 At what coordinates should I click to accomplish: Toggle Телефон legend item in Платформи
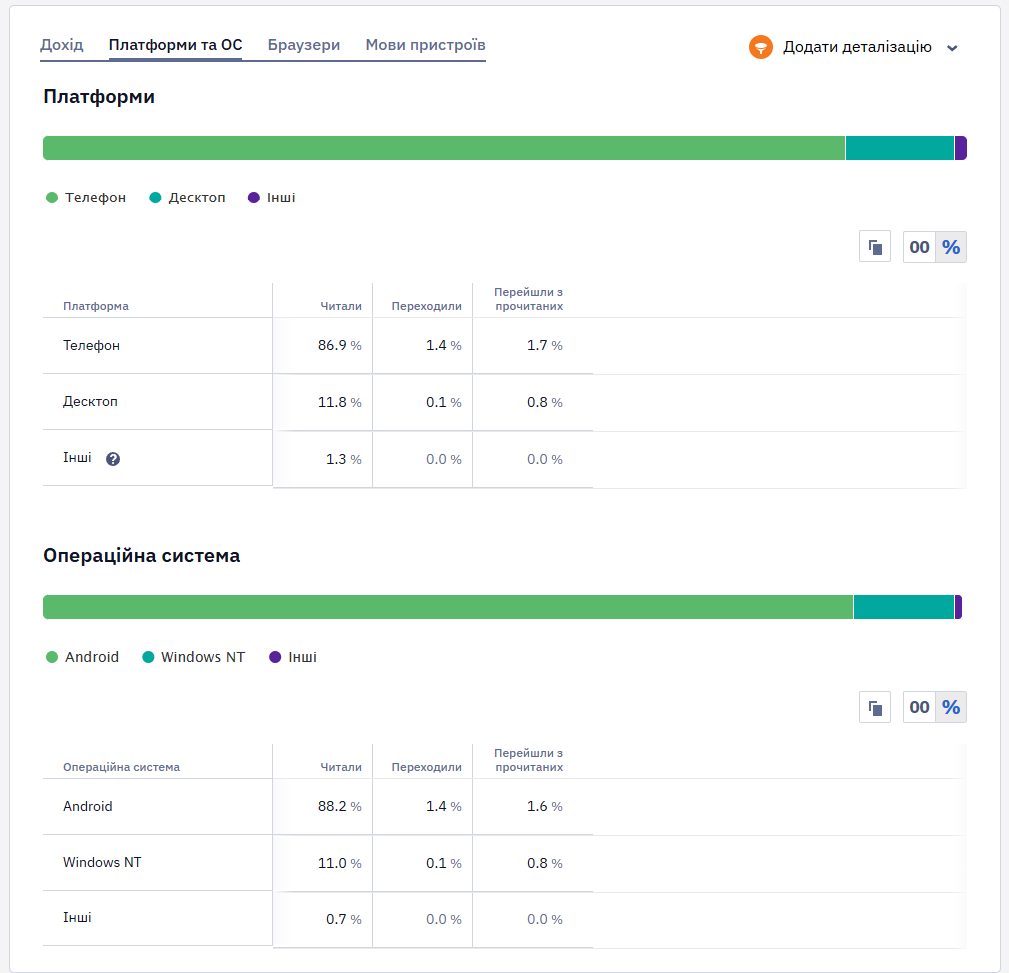[86, 198]
